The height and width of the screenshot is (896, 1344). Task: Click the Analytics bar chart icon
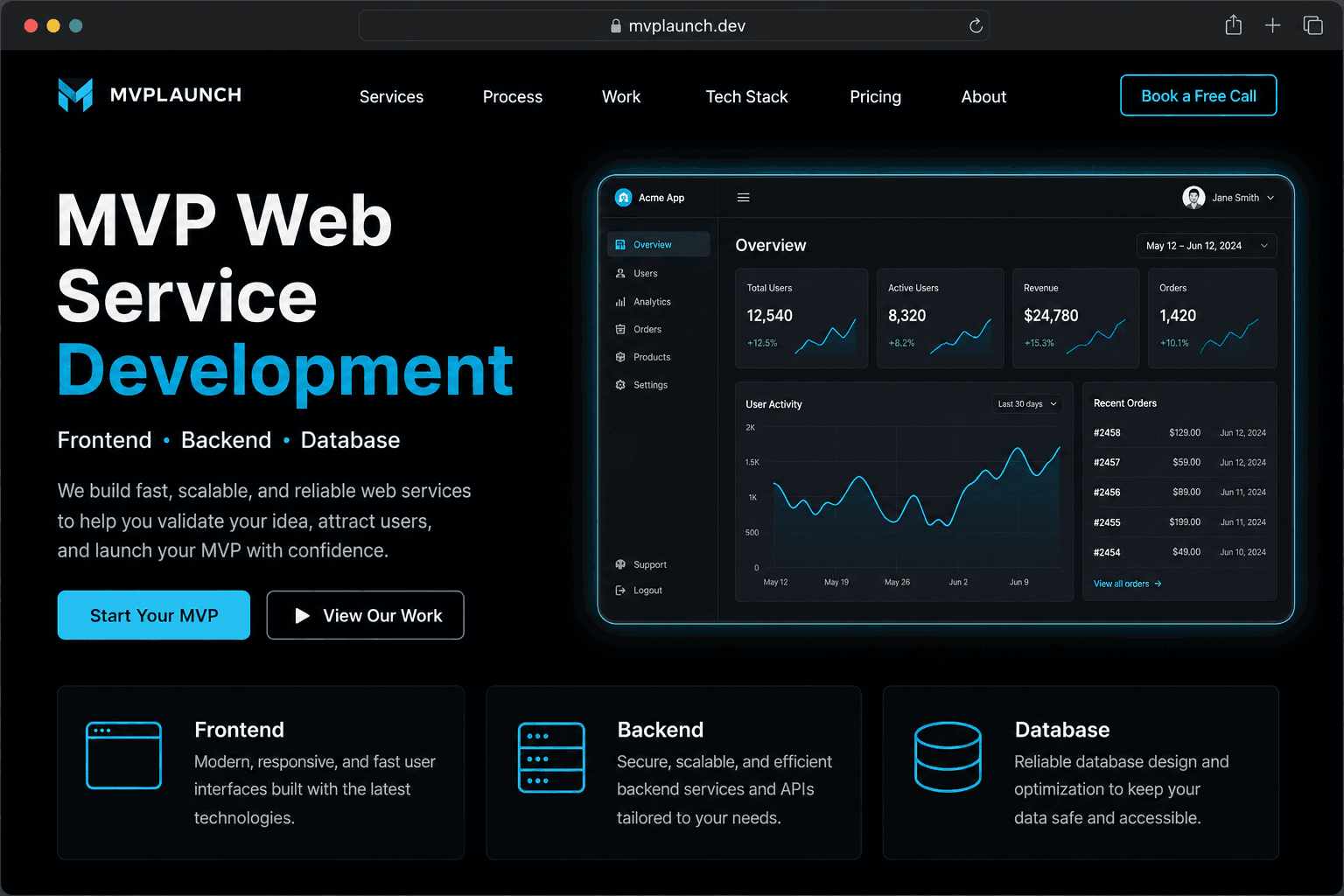click(x=620, y=302)
